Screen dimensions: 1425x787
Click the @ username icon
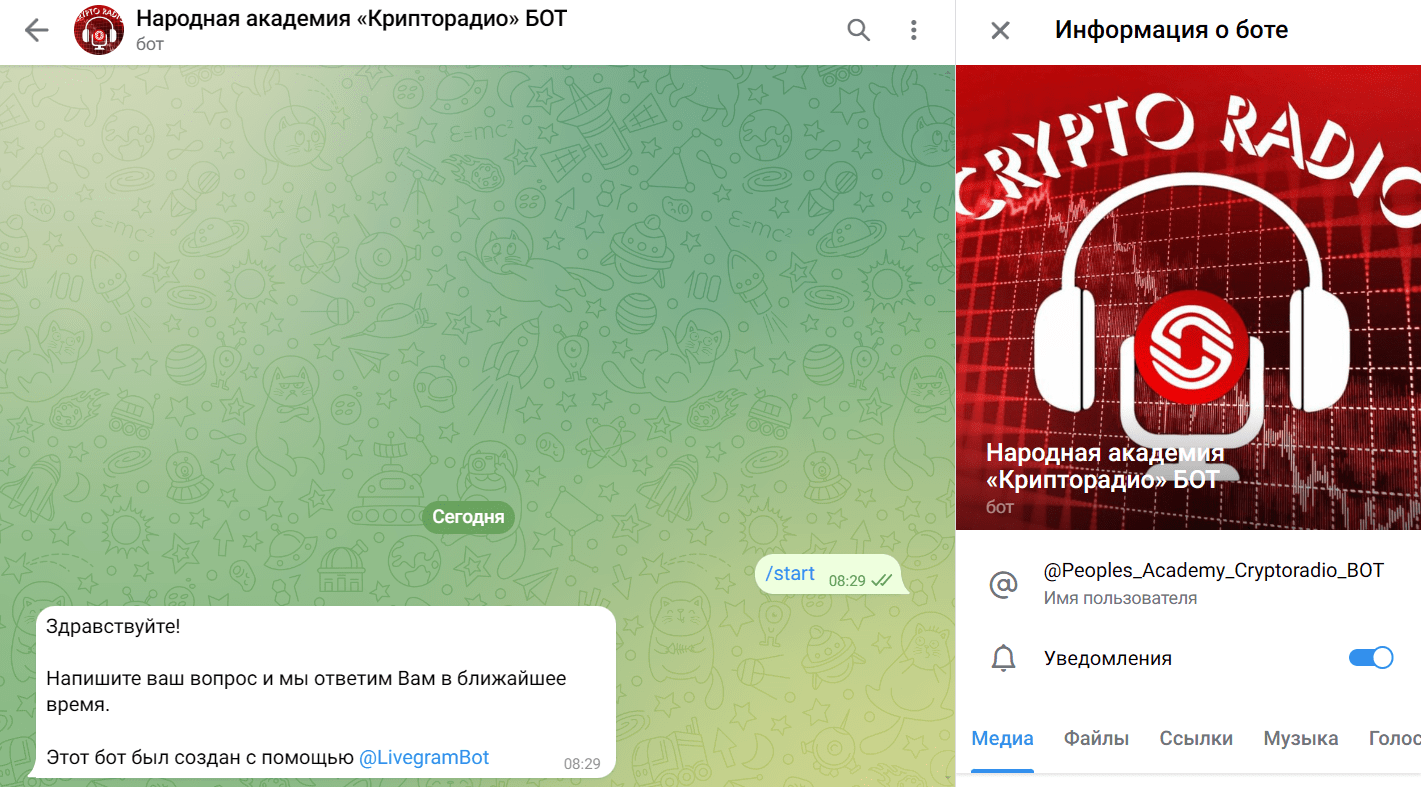tap(1003, 585)
